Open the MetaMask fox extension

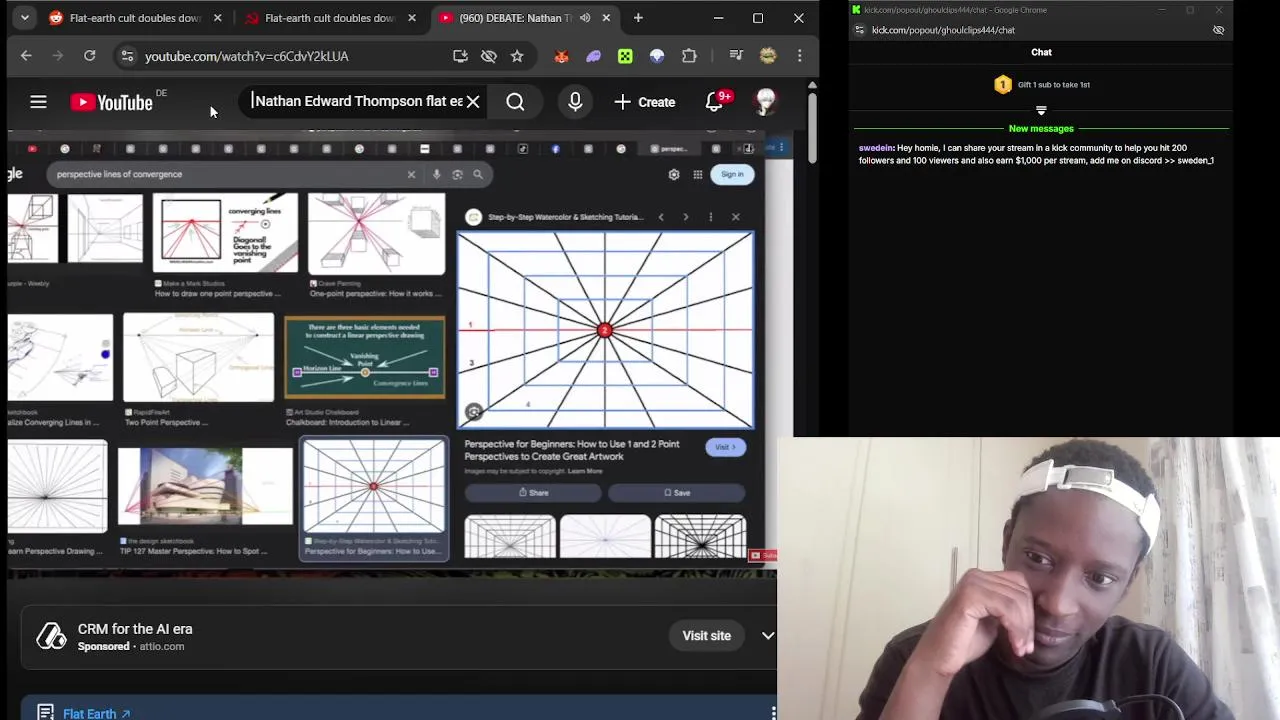click(561, 56)
